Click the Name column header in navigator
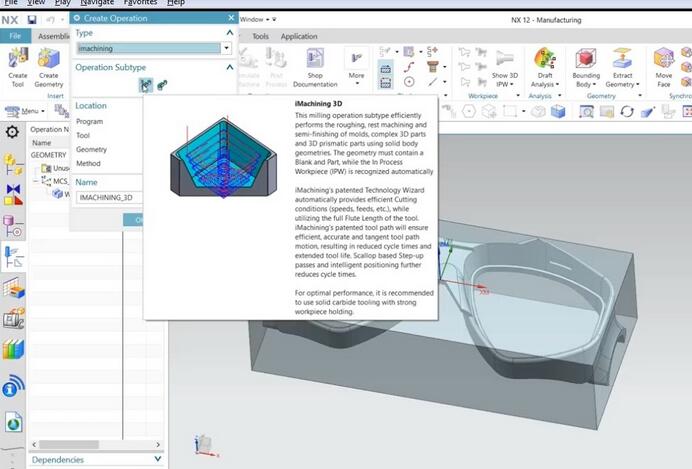This screenshot has width=692, height=469. pos(41,143)
